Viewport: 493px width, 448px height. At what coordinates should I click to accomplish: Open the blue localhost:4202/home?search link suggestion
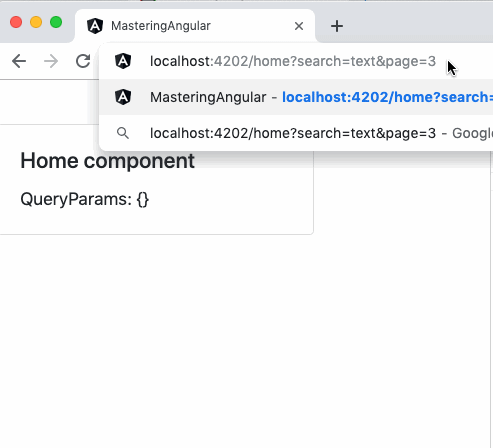pos(387,97)
